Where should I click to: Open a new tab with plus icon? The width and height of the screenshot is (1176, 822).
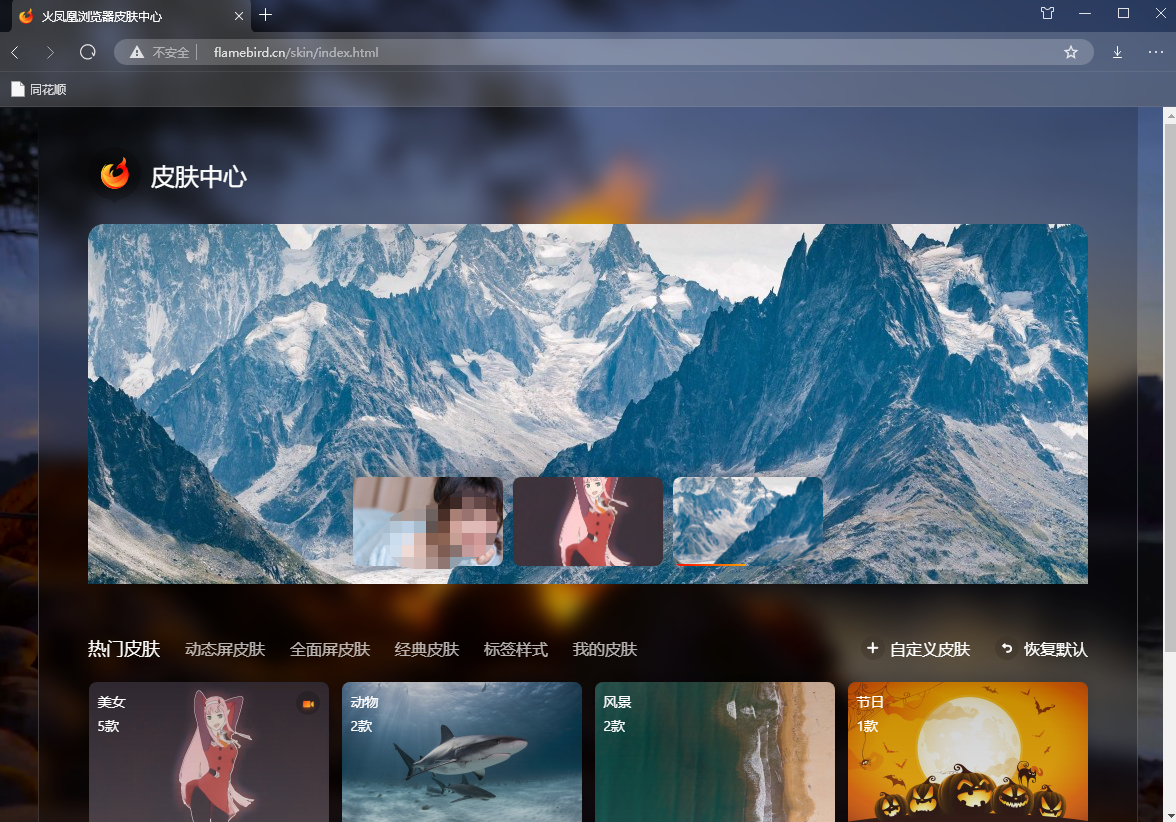pos(265,15)
